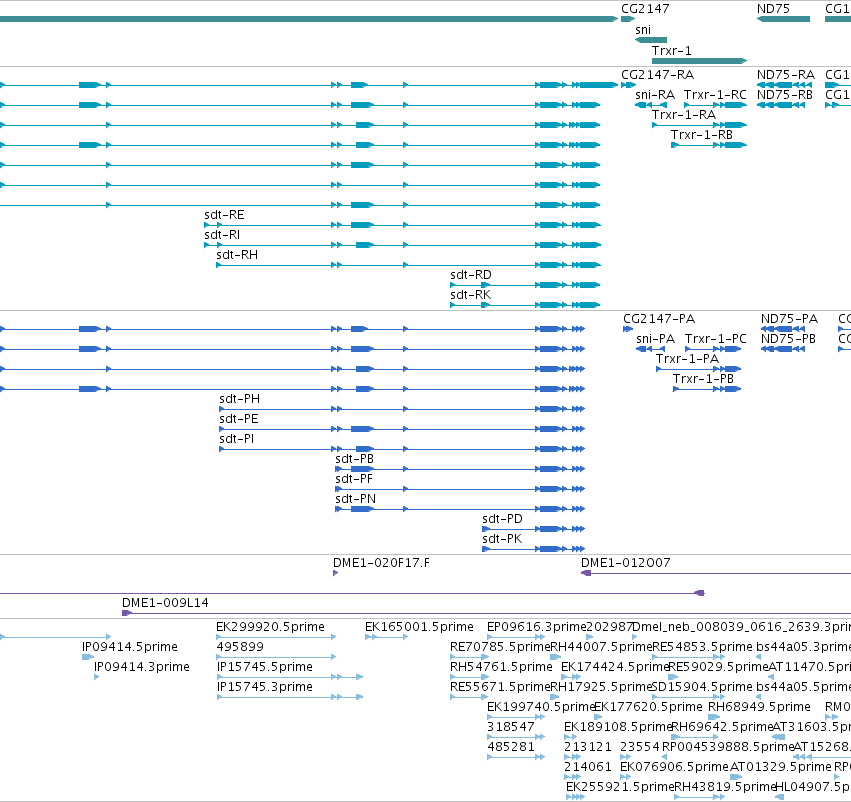Screen dimensions: 851x802
Task: Select the IP09414.5prime EST label
Action: 130,647
